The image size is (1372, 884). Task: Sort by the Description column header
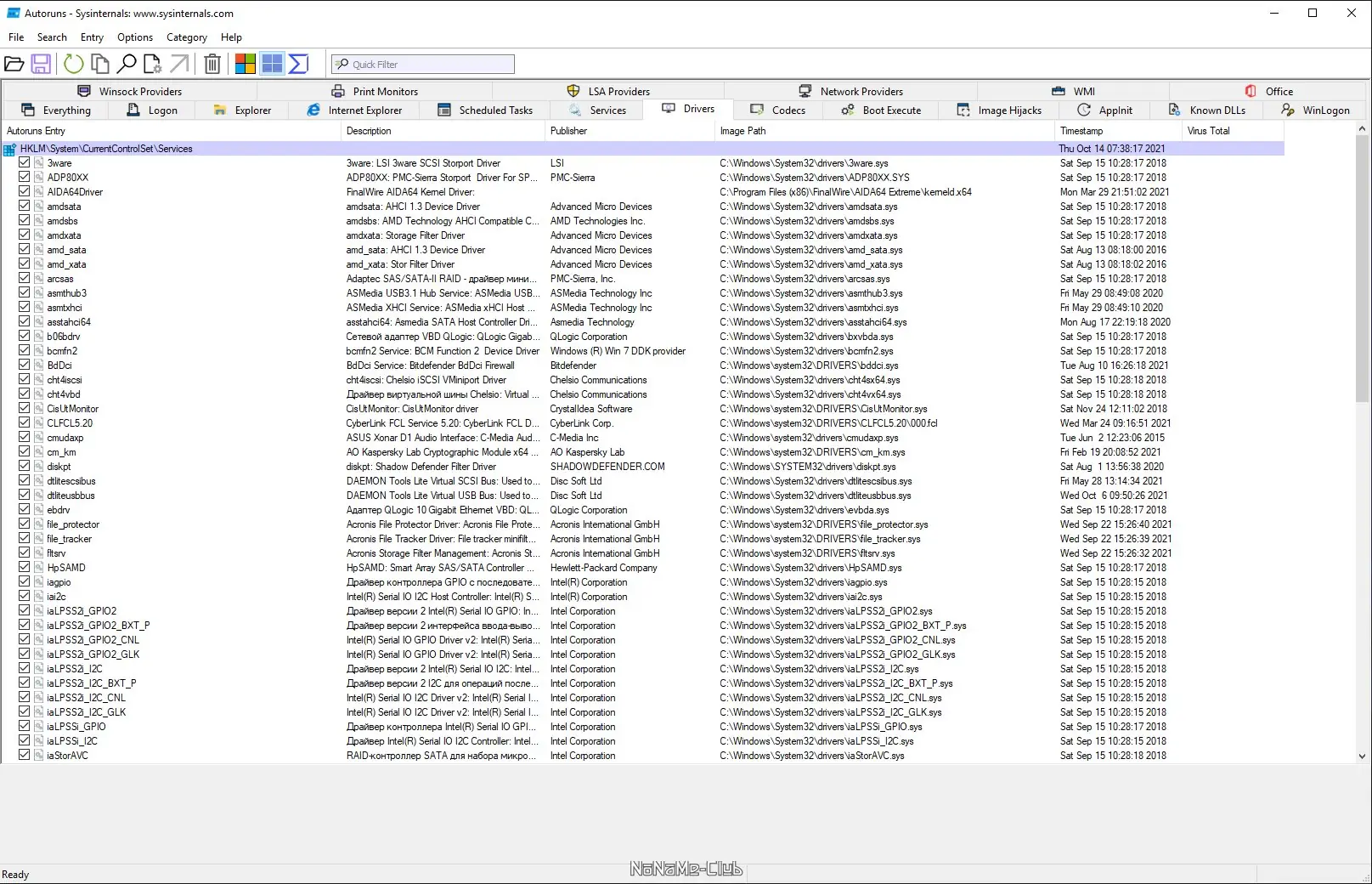point(443,131)
